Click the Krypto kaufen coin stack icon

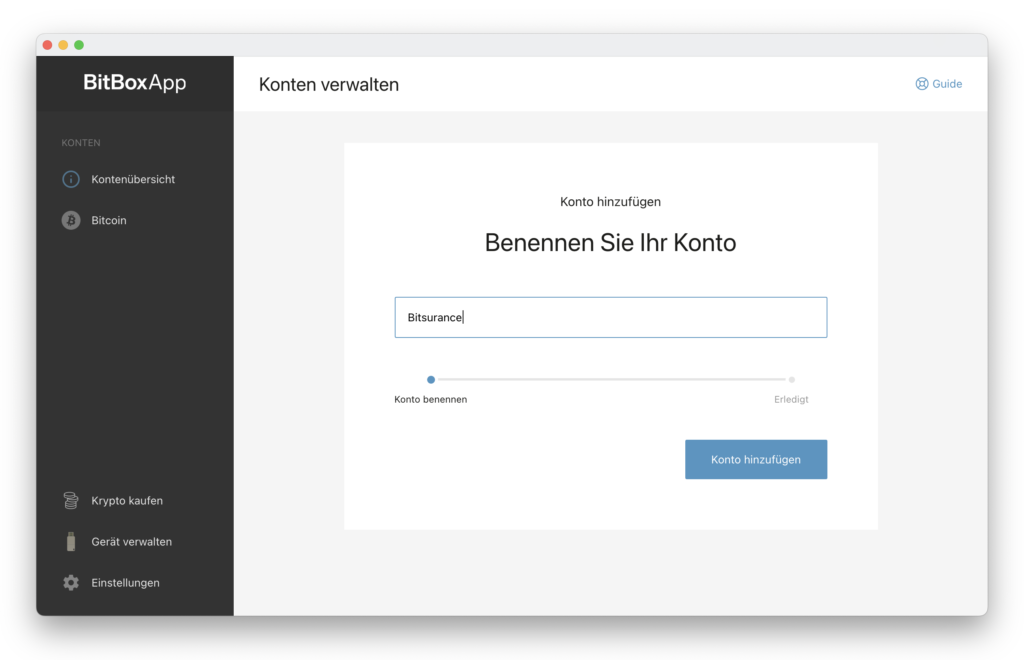pyautogui.click(x=71, y=501)
